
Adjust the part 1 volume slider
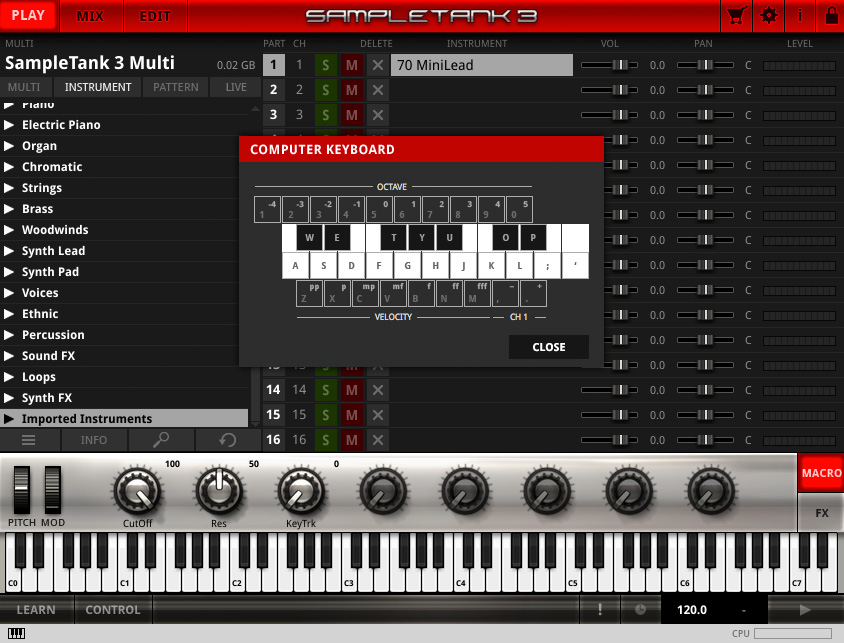[x=620, y=65]
